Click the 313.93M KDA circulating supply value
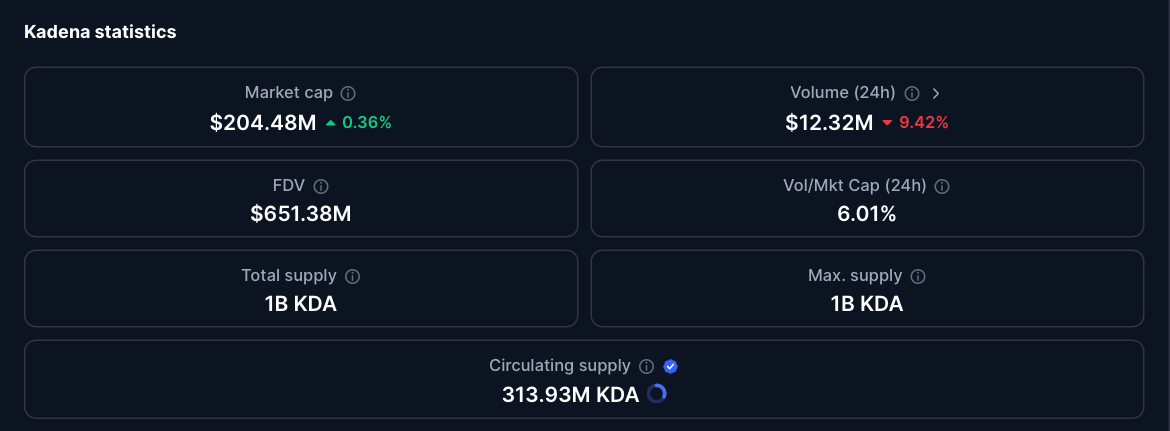Image resolution: width=1170 pixels, height=431 pixels. (570, 395)
